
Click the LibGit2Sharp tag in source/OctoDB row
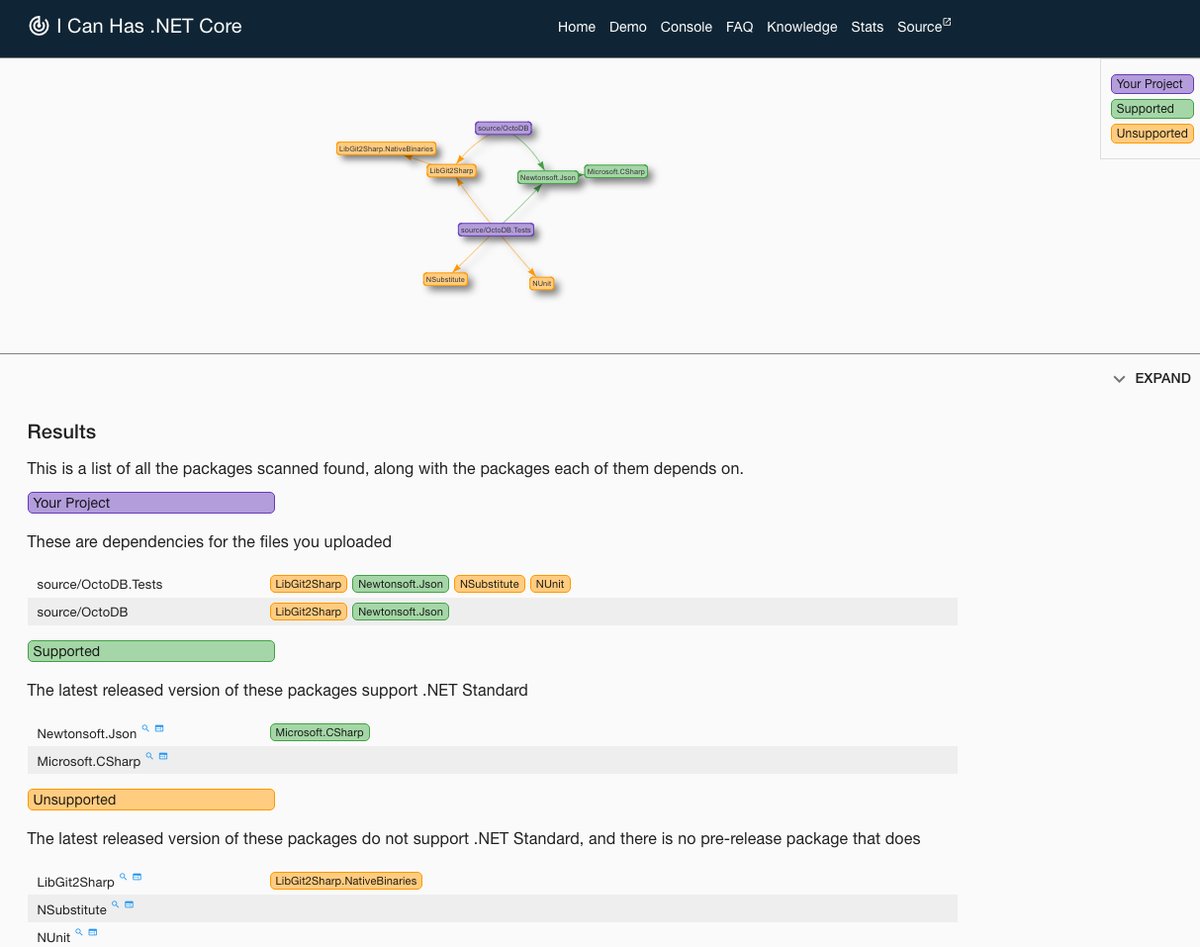308,612
